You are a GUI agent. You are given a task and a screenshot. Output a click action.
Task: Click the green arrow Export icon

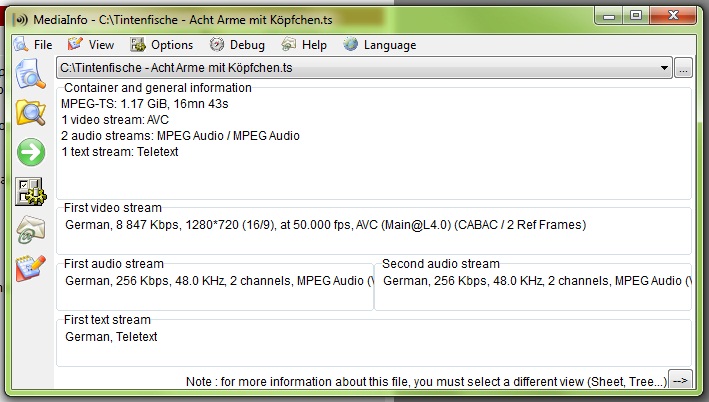click(31, 152)
